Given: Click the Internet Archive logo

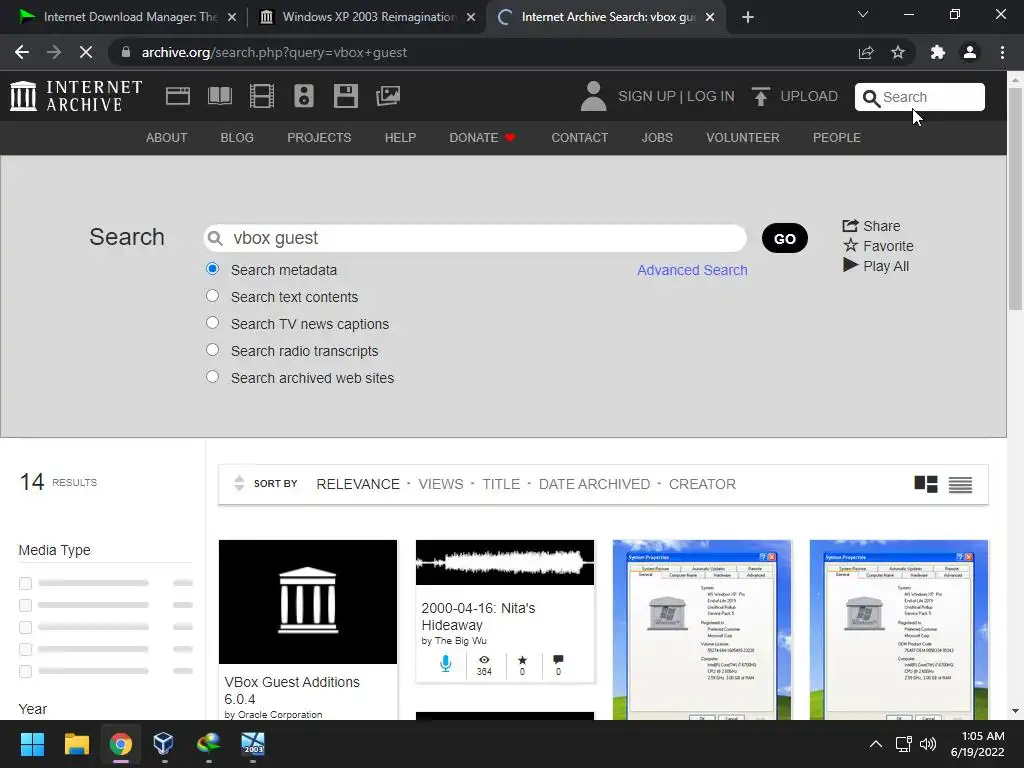Looking at the screenshot, I should click(76, 96).
